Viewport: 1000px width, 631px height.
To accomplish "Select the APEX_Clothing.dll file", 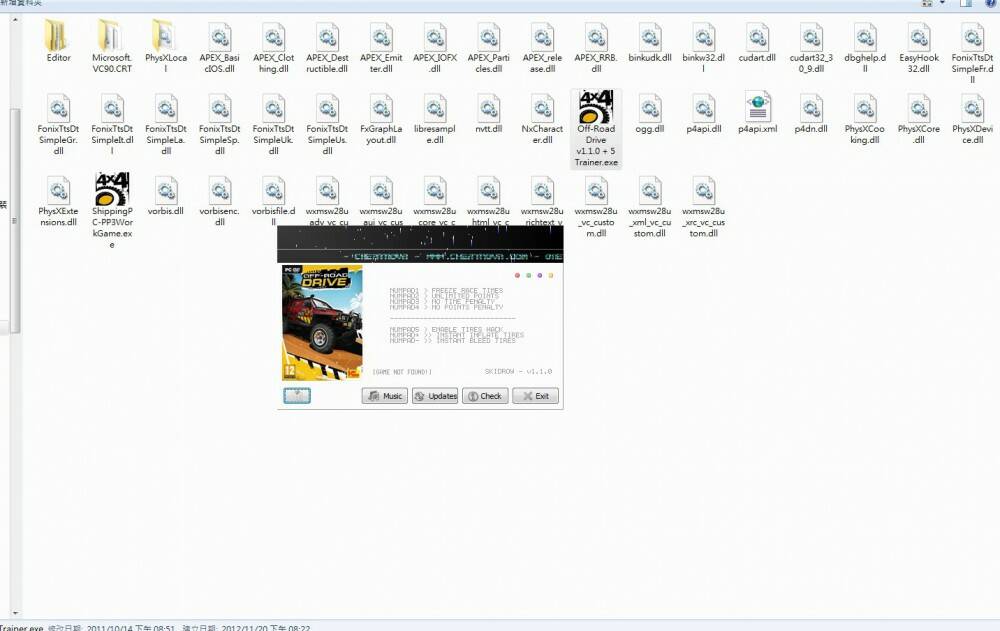I will tap(273, 46).
